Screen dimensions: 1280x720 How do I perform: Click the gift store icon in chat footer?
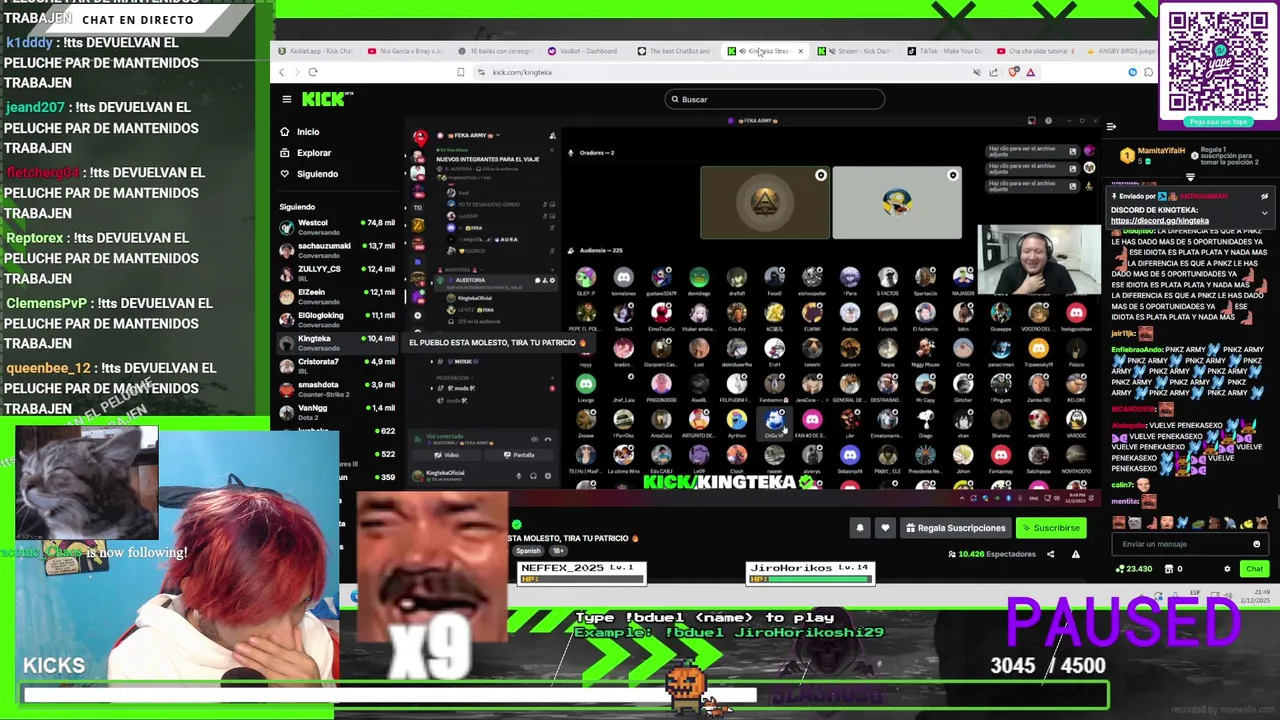1171,569
